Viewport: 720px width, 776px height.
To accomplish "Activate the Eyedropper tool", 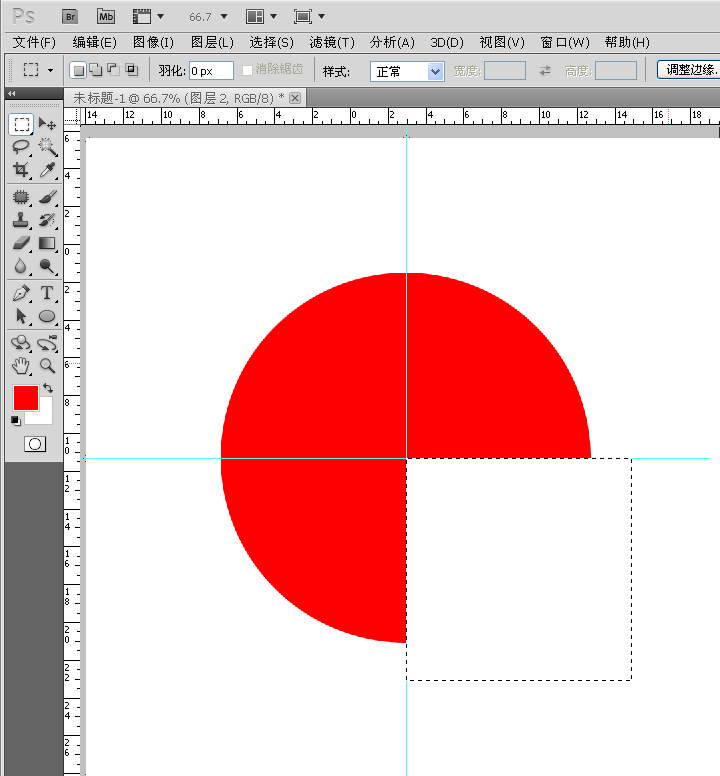I will click(x=47, y=170).
